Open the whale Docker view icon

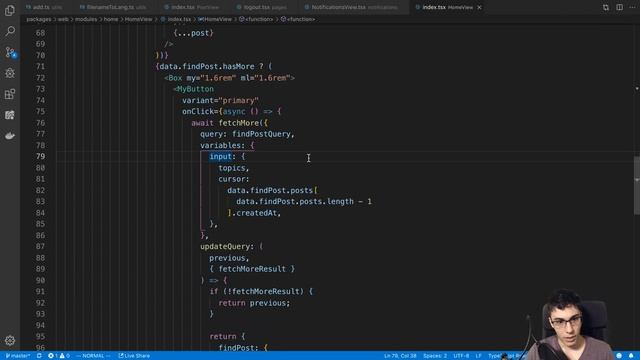10,136
